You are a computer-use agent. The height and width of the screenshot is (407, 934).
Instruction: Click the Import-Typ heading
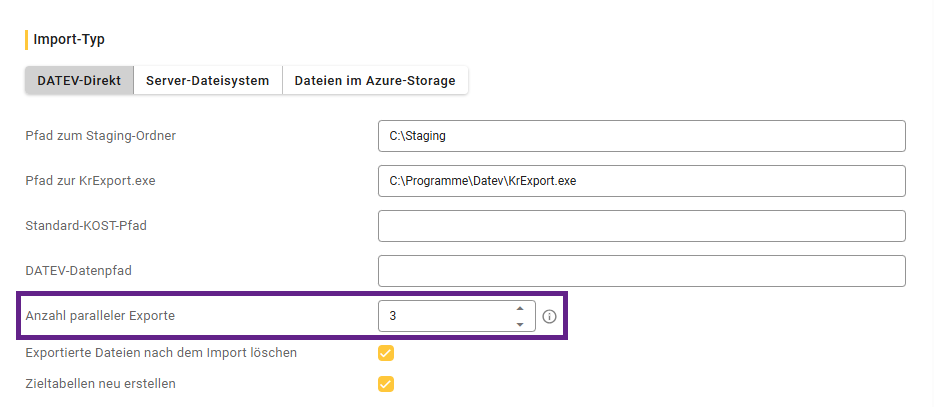pos(69,40)
